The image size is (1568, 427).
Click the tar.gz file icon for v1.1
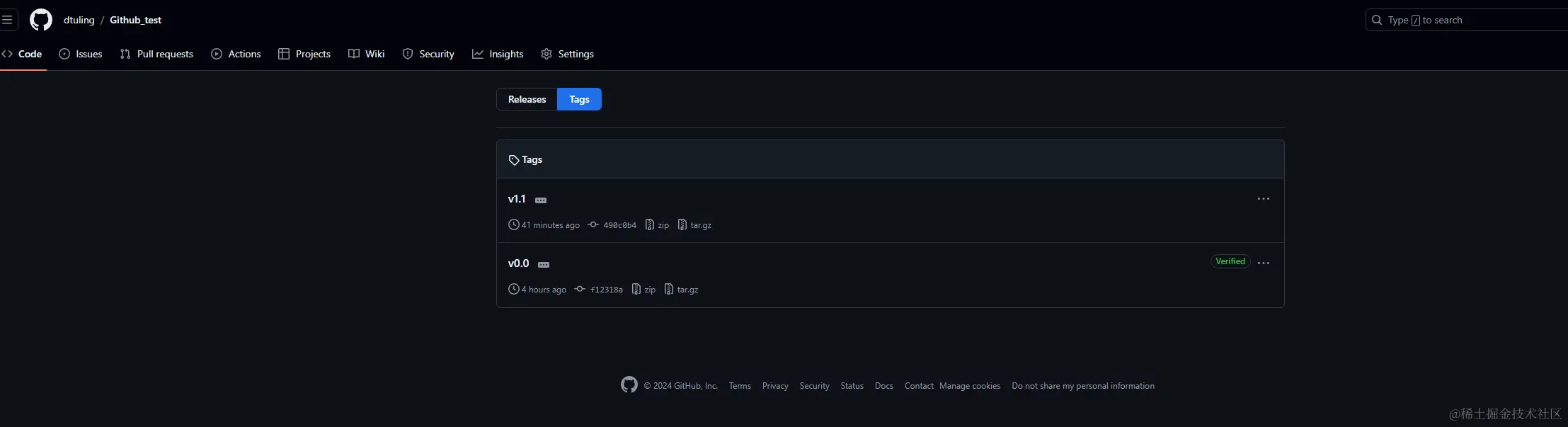[x=682, y=224]
